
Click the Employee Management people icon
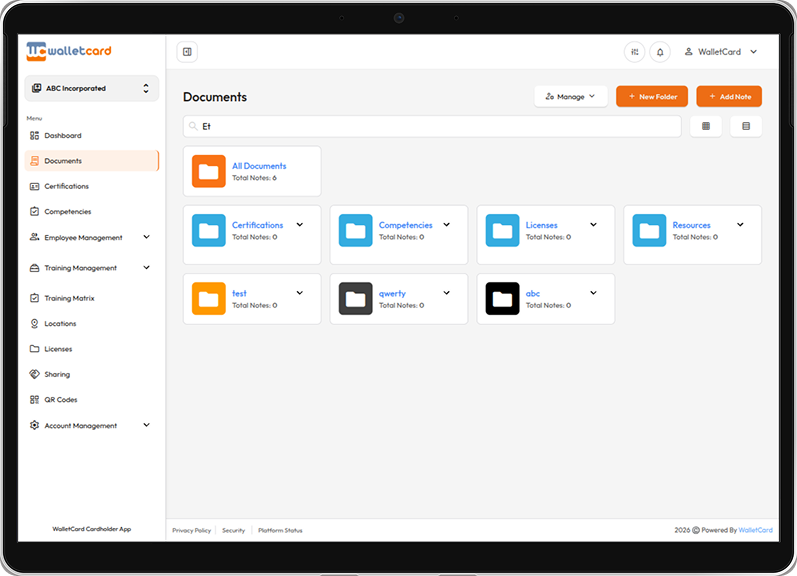[x=34, y=237]
